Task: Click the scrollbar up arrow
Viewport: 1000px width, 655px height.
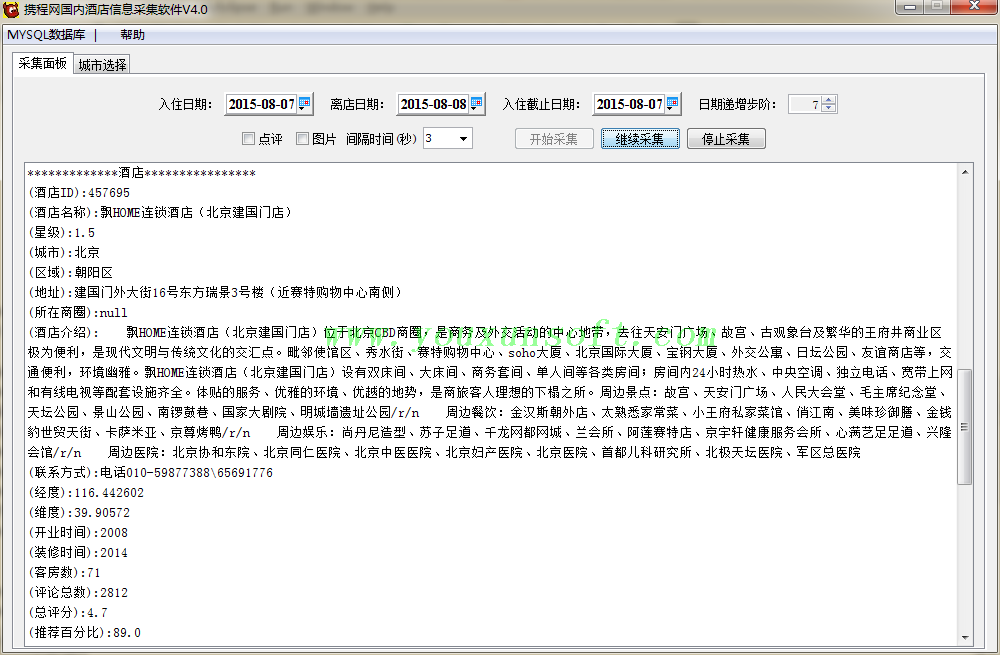Action: point(964,172)
